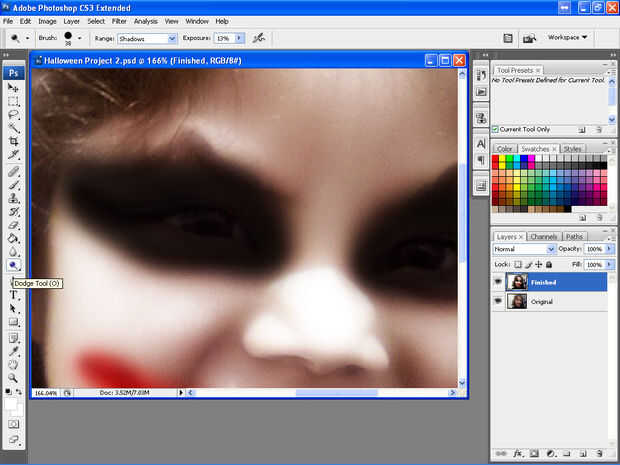620x465 pixels.
Task: Swap foreground and background colors
Action: (19, 392)
